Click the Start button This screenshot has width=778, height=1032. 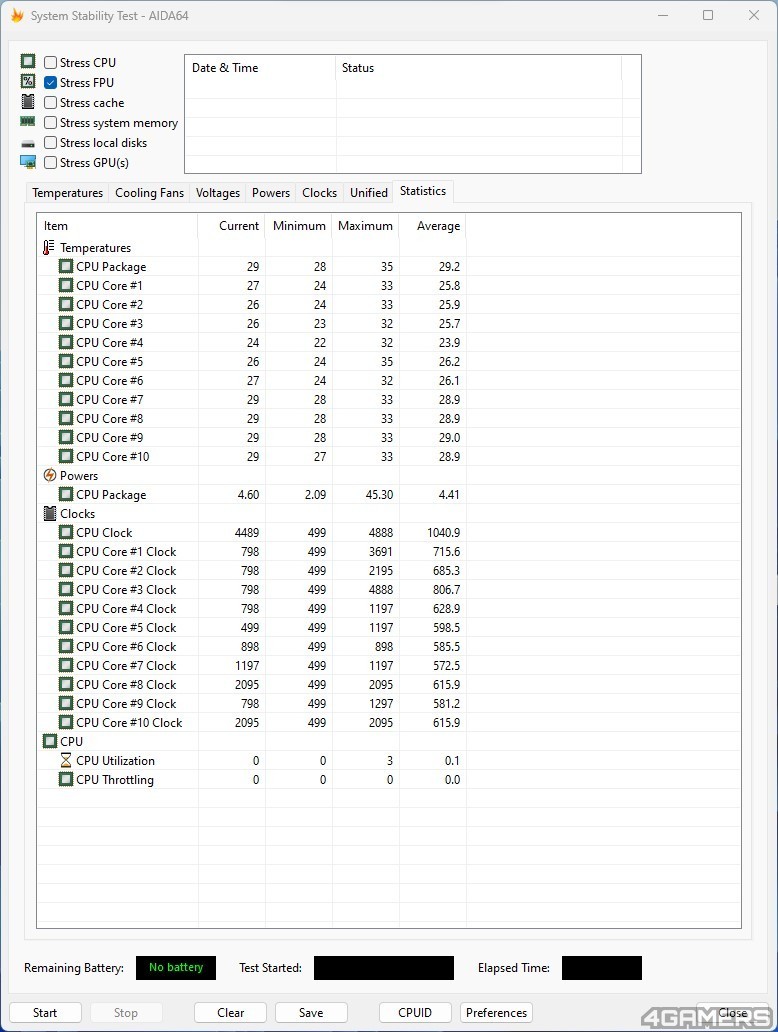pyautogui.click(x=45, y=1012)
